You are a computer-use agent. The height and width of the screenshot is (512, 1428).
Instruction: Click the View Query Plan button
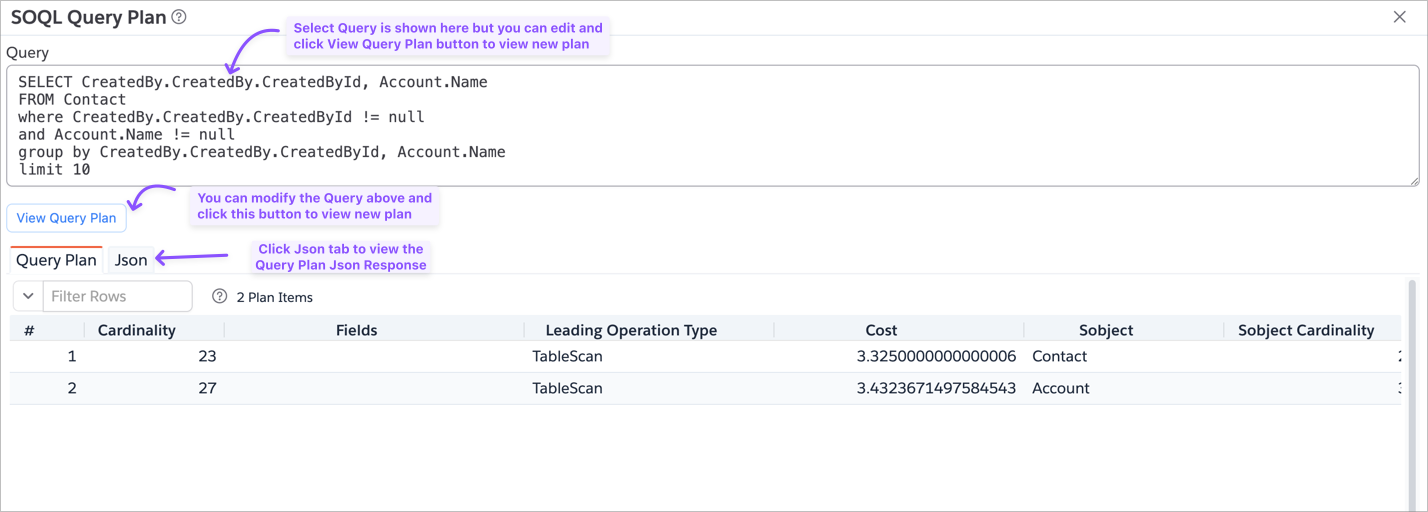click(66, 218)
